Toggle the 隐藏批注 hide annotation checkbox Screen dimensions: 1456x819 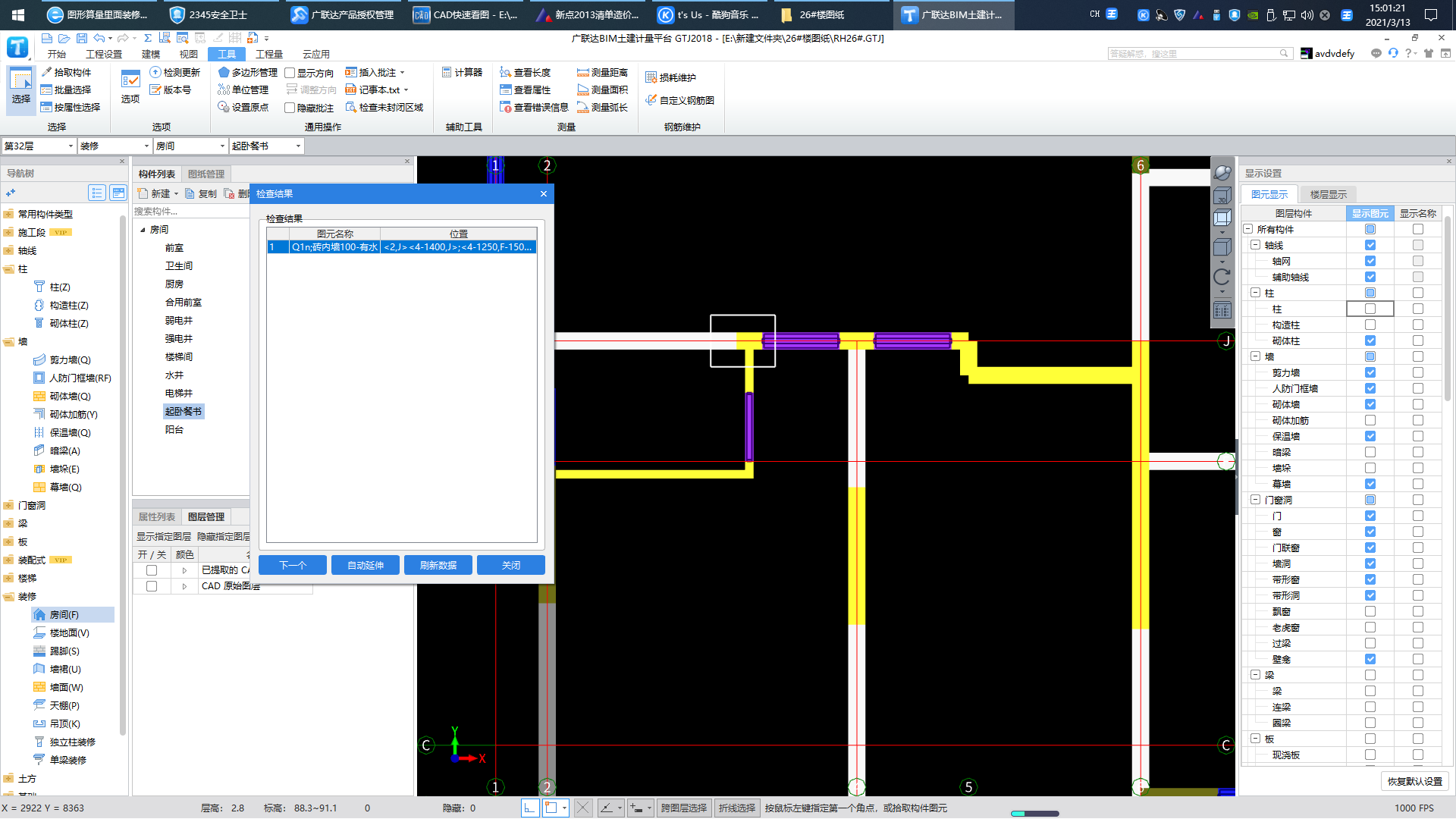tap(290, 108)
